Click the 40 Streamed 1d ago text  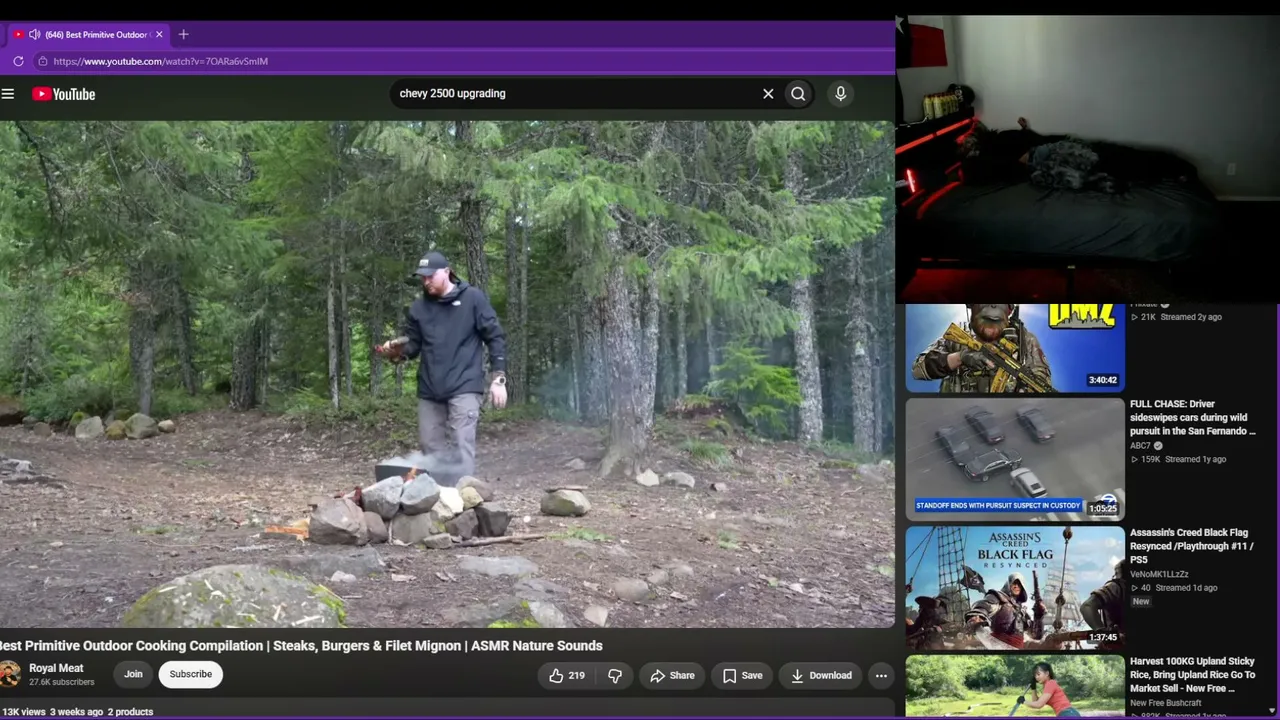point(1174,588)
